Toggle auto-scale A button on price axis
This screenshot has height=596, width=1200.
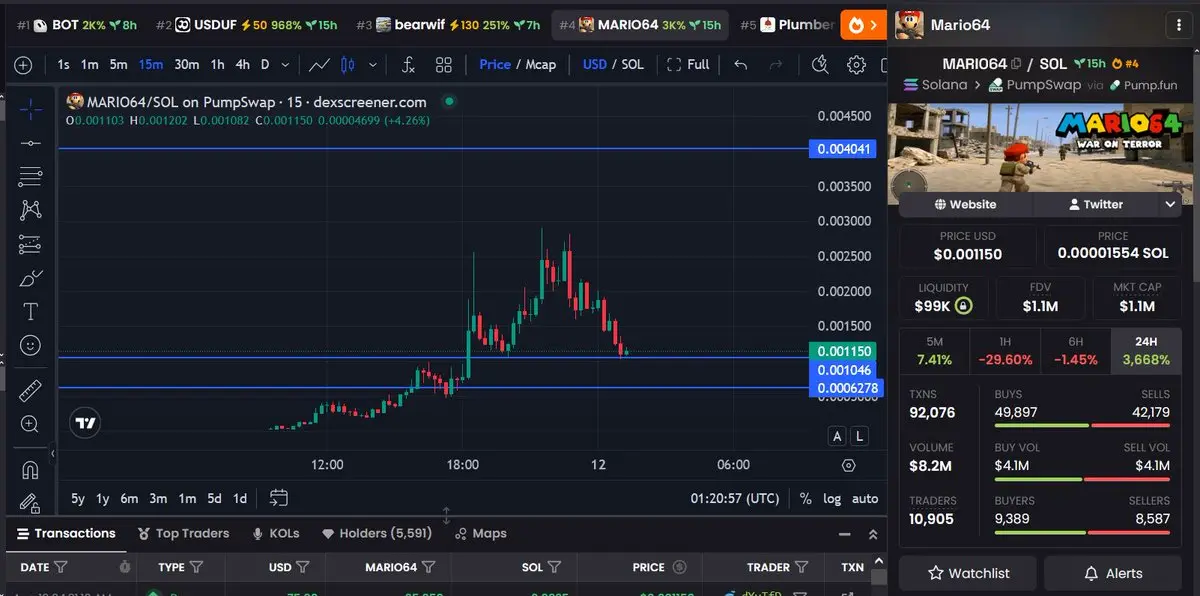click(x=837, y=436)
